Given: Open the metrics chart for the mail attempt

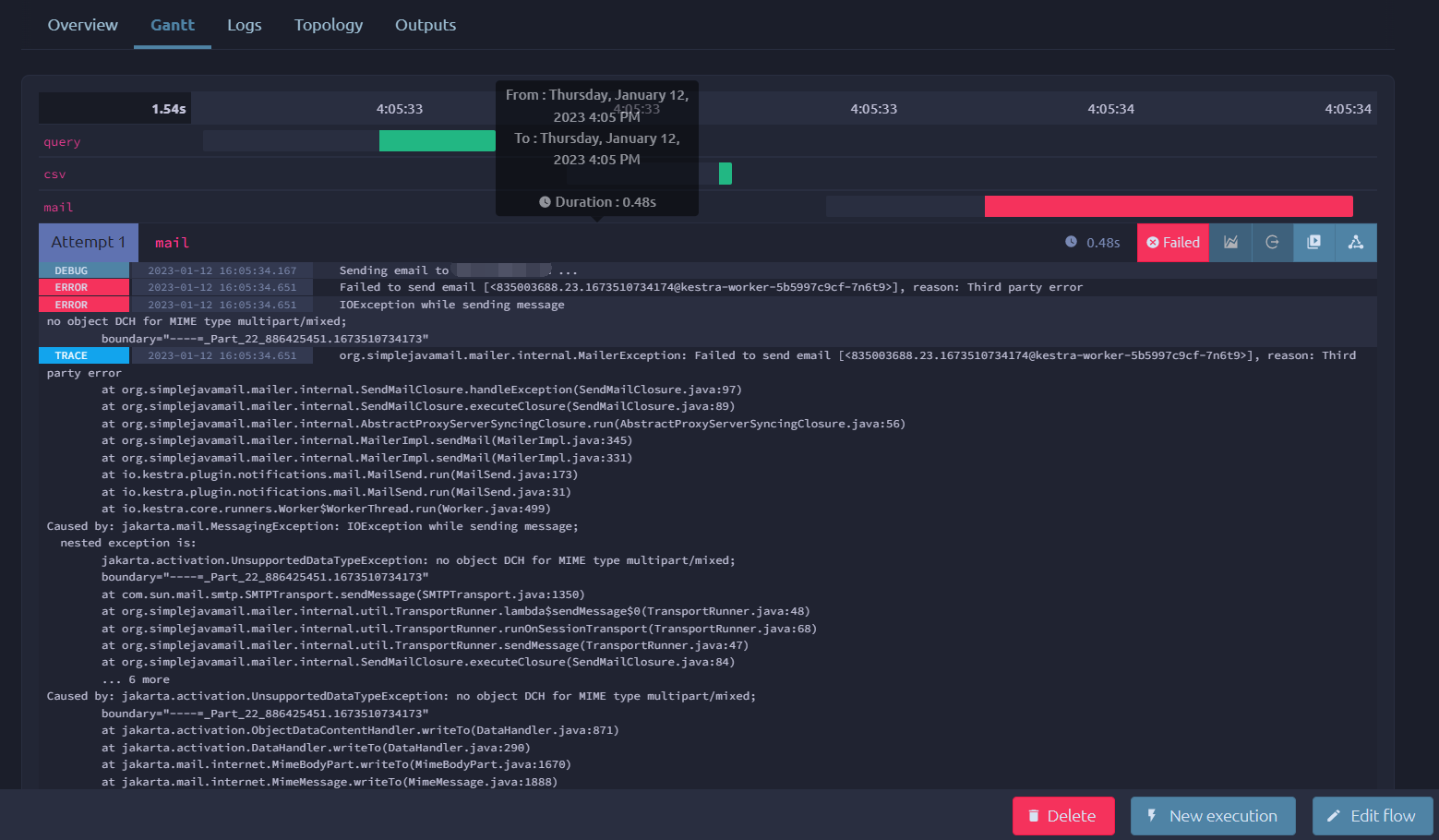Looking at the screenshot, I should (x=1229, y=242).
